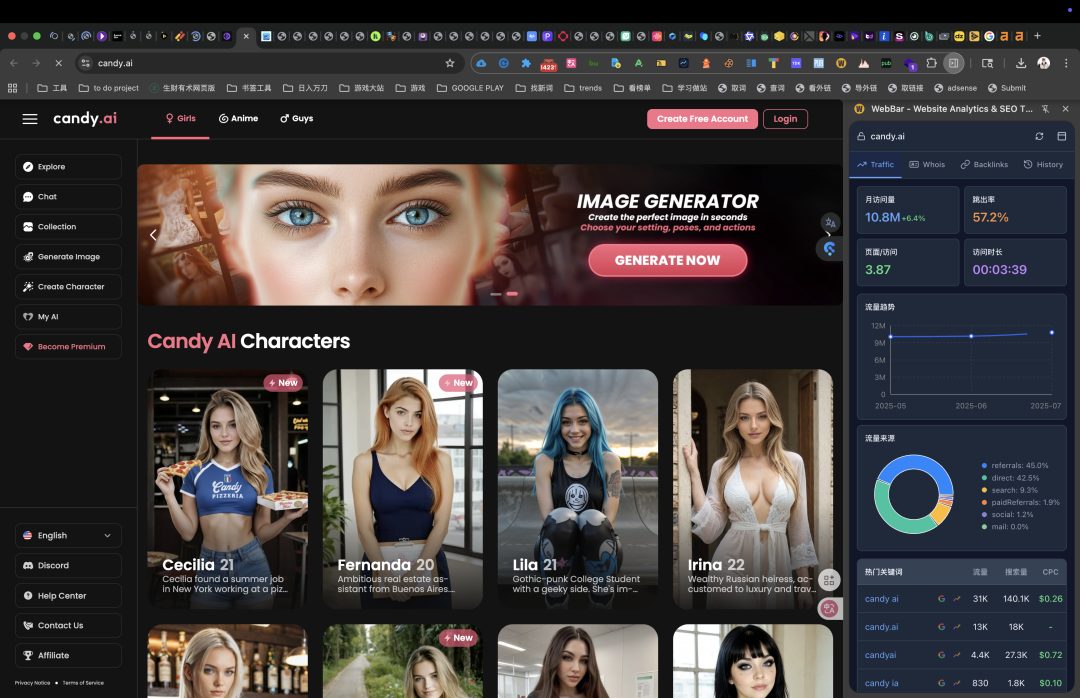Click trend icon in 'candyai' keyword row

[x=957, y=655]
